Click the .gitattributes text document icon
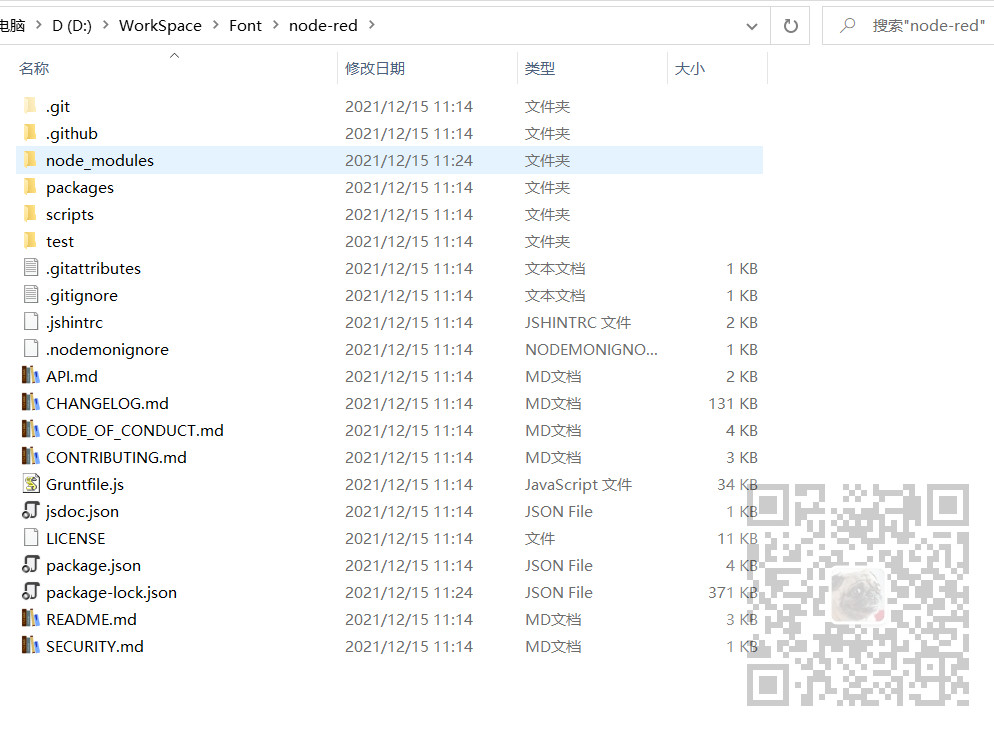994x730 pixels. coord(30,268)
